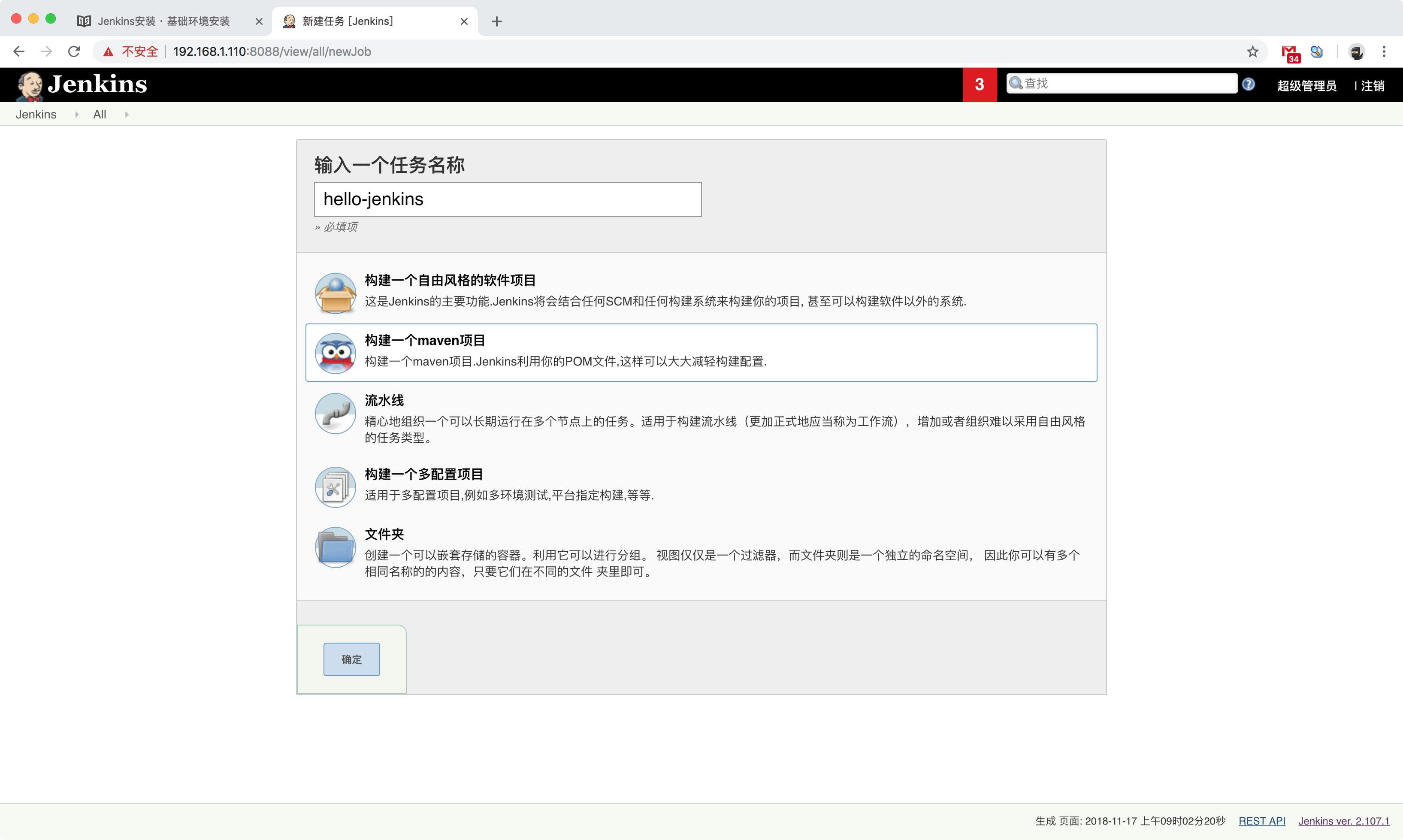Image resolution: width=1403 pixels, height=840 pixels.
Task: Open Chrome three-dot menu
Action: [x=1384, y=51]
